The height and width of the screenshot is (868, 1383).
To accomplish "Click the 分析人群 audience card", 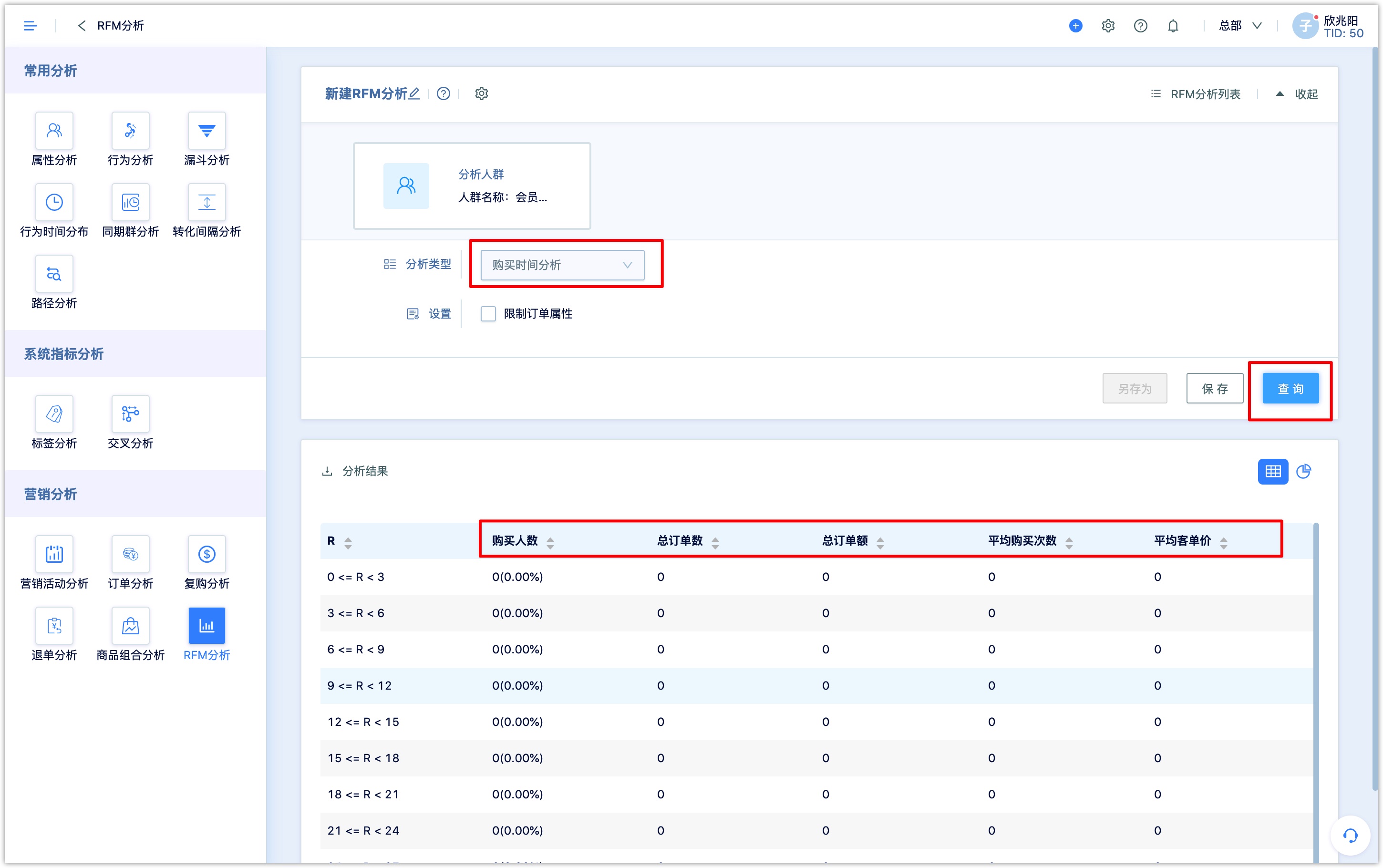I will [x=472, y=186].
